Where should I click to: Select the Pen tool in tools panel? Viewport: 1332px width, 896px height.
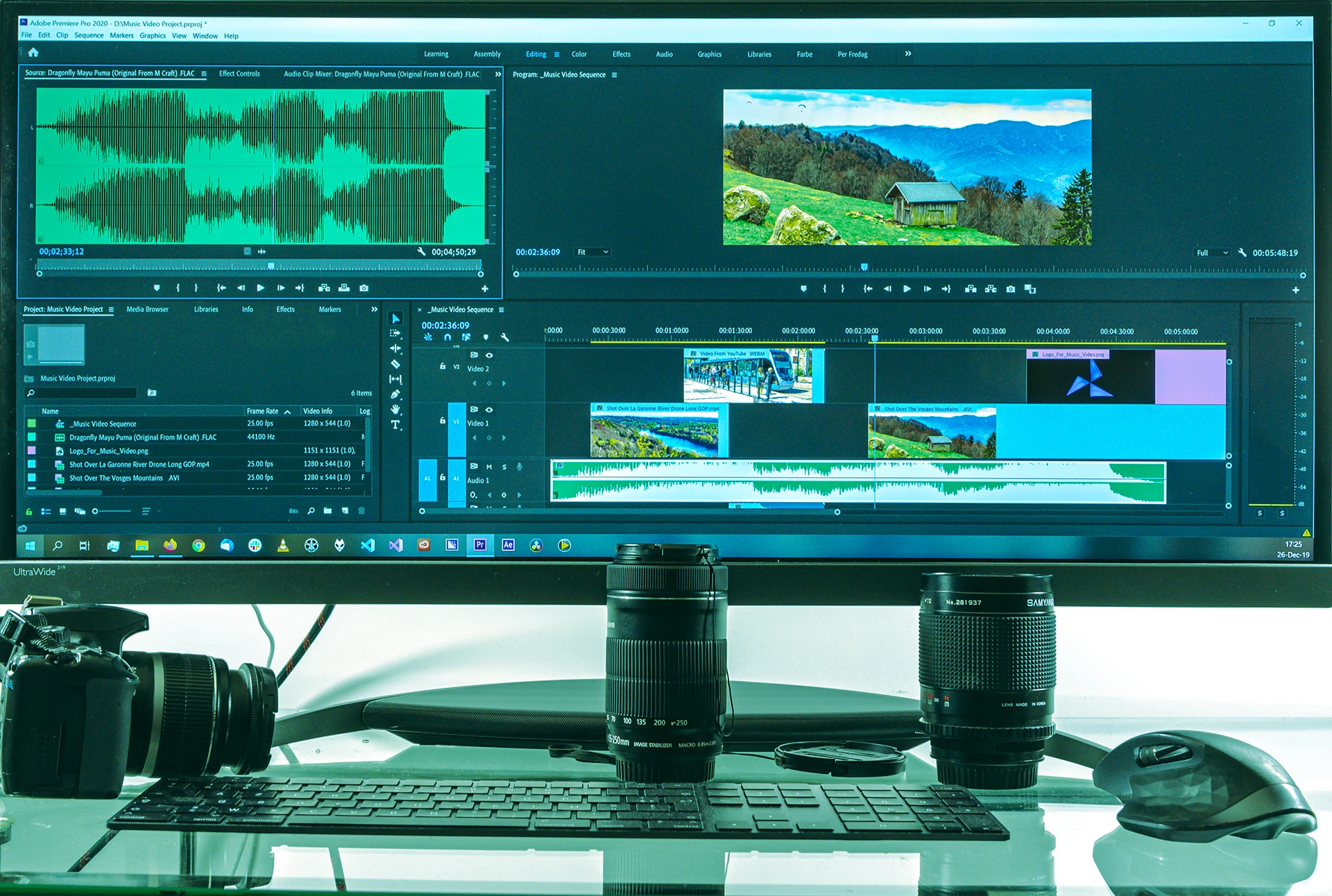click(x=395, y=395)
